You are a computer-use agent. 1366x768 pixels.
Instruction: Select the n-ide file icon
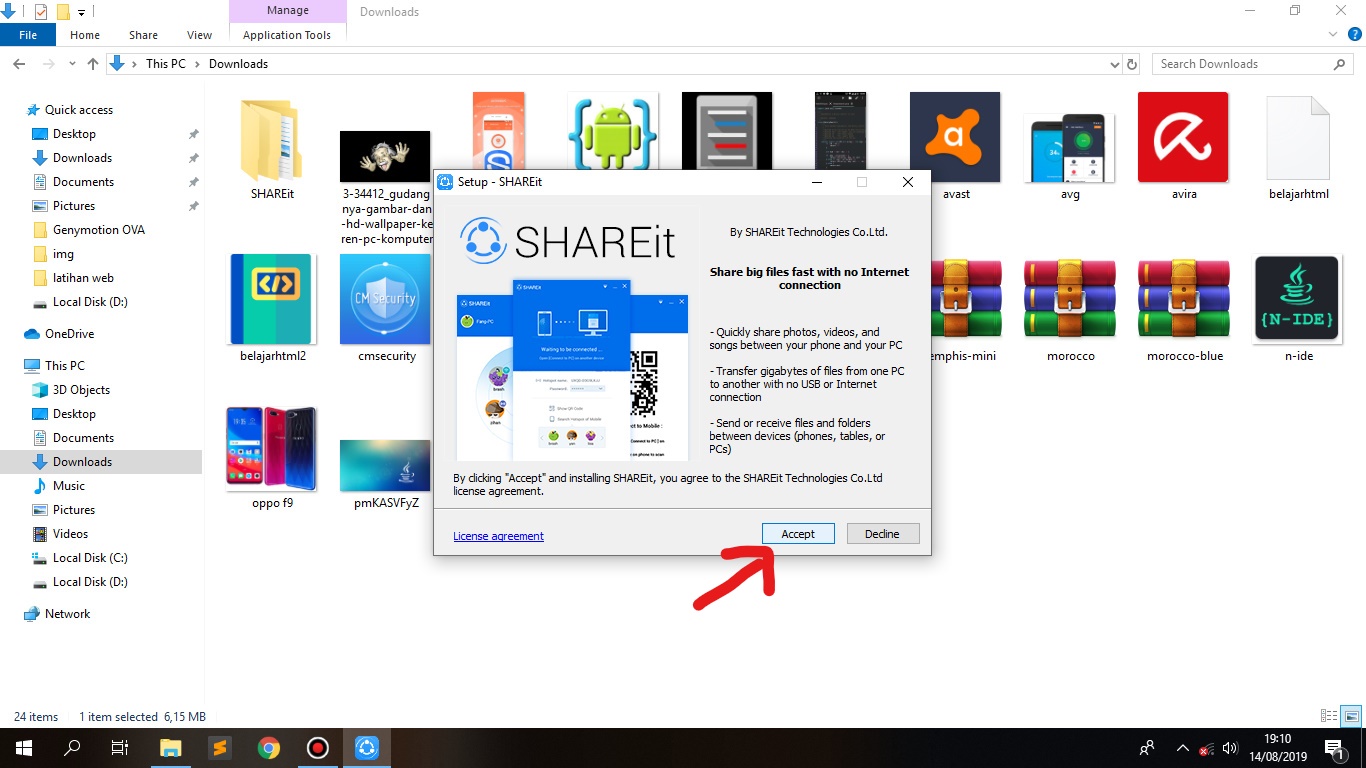(1297, 299)
